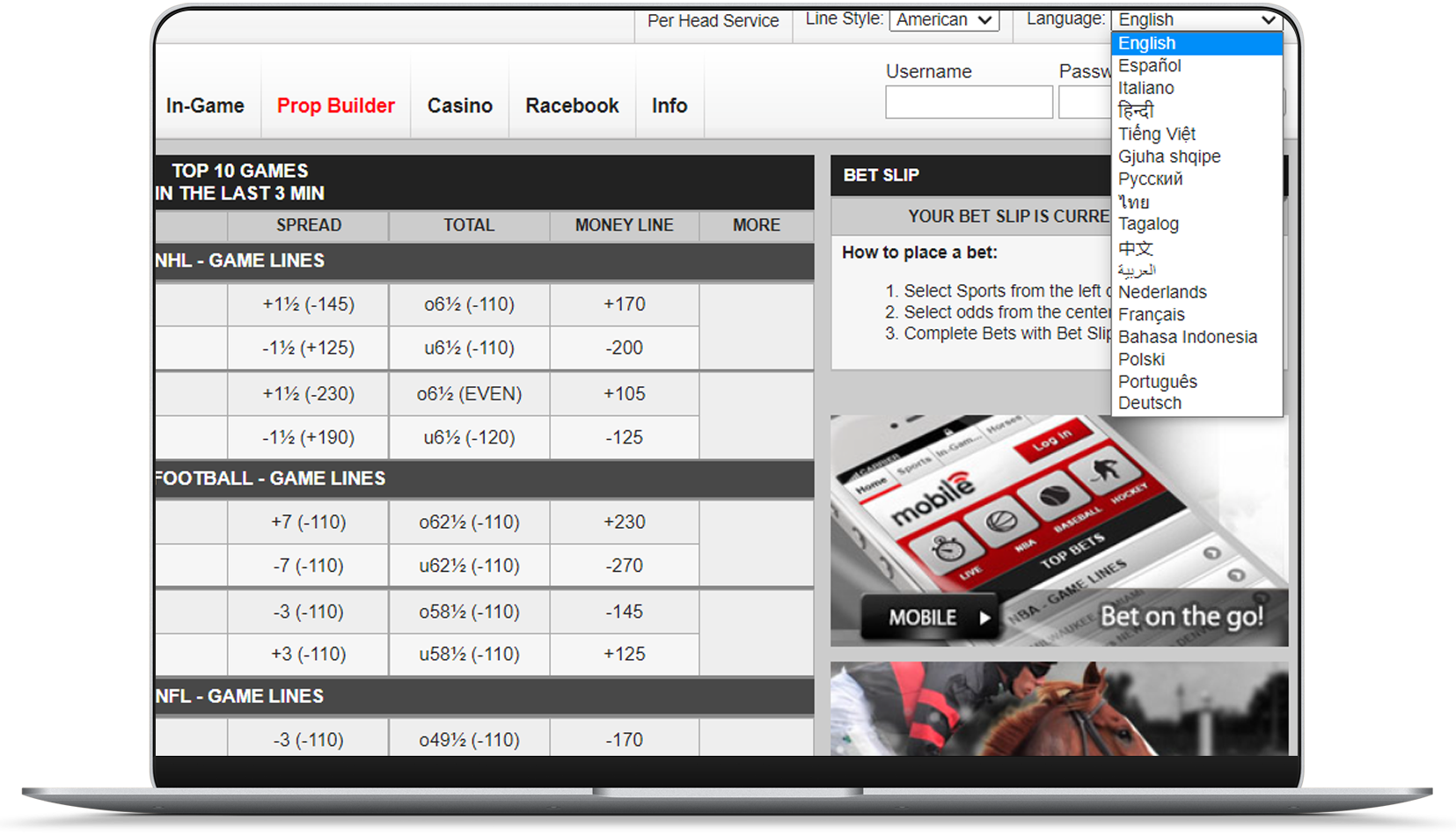
Task: Choose NHL money line +170
Action: point(625,304)
